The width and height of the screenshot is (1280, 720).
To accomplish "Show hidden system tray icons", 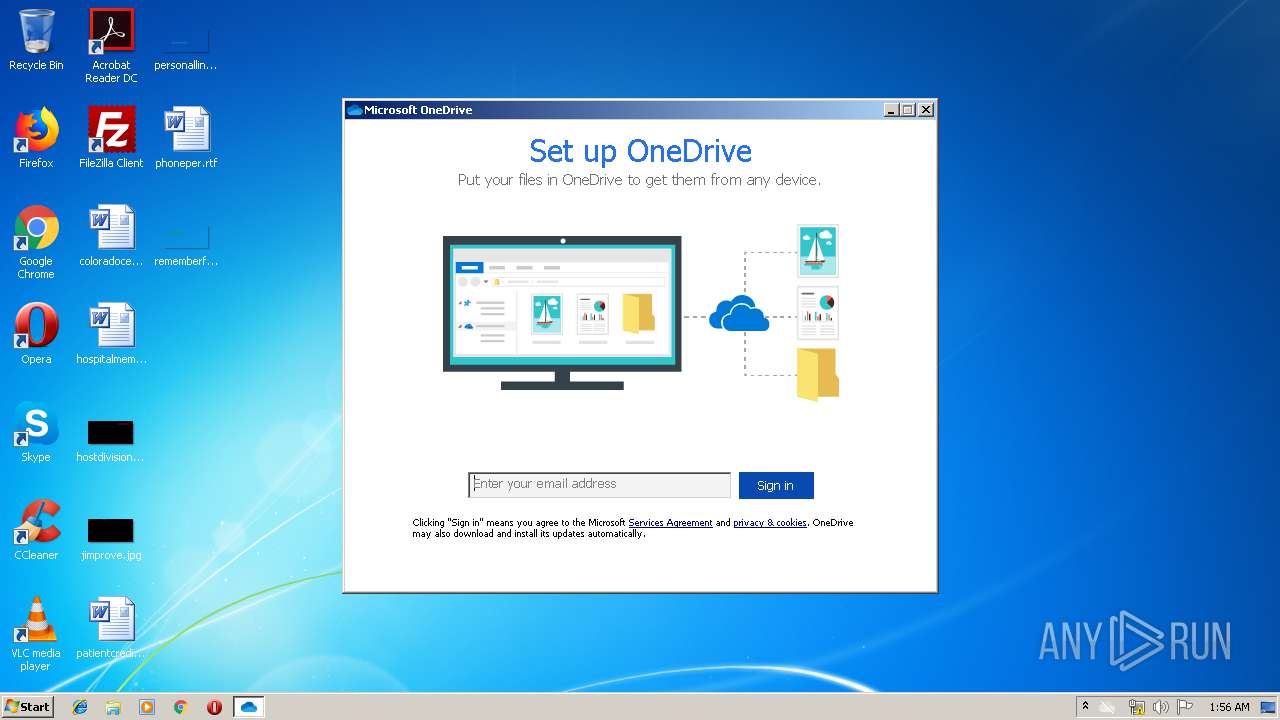I will 1085,706.
